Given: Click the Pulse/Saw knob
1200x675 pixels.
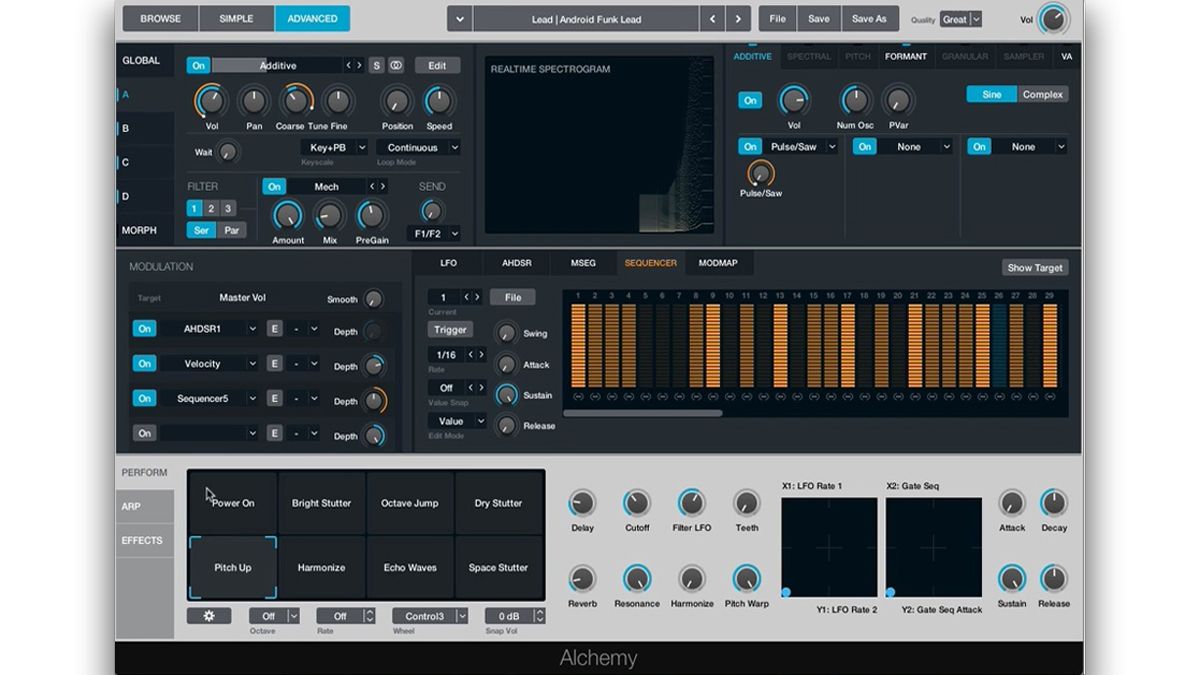Looking at the screenshot, I should [761, 173].
